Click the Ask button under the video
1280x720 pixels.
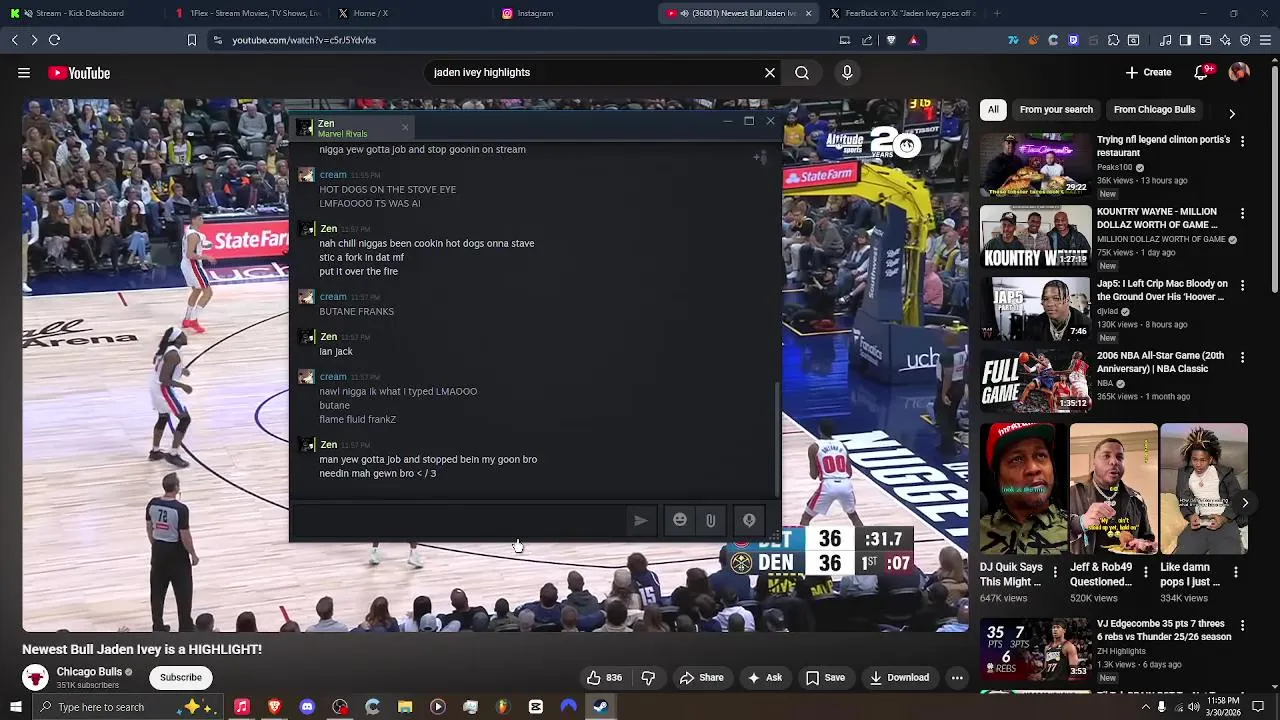point(765,678)
